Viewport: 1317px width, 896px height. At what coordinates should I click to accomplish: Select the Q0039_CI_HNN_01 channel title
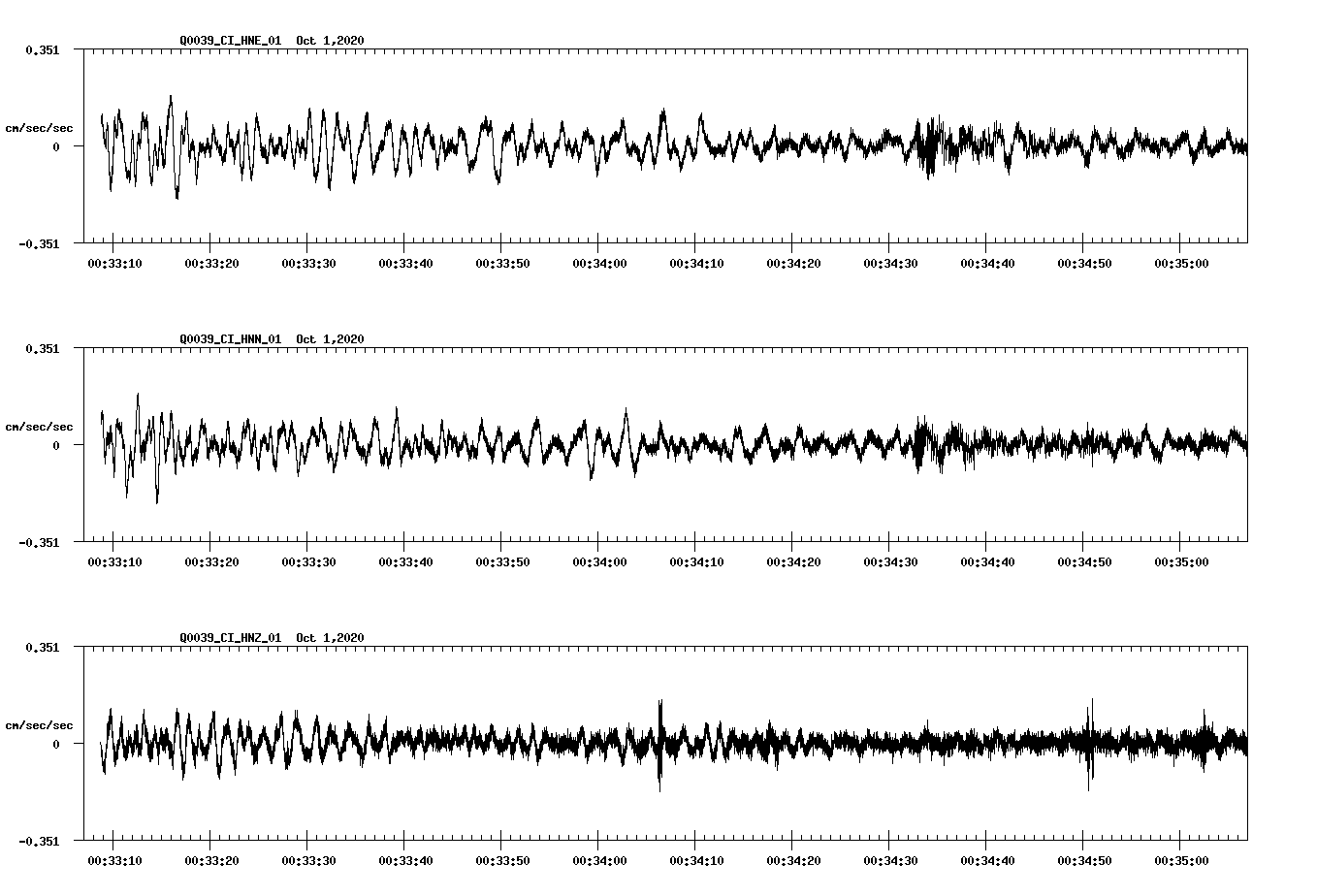(231, 339)
